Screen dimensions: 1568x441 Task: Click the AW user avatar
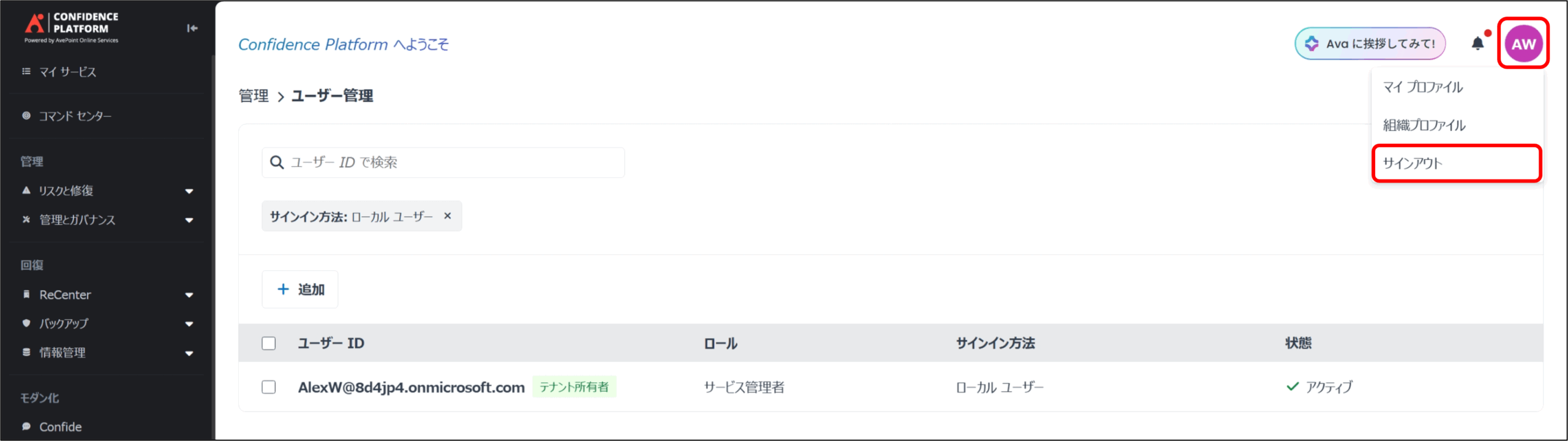(x=1523, y=43)
